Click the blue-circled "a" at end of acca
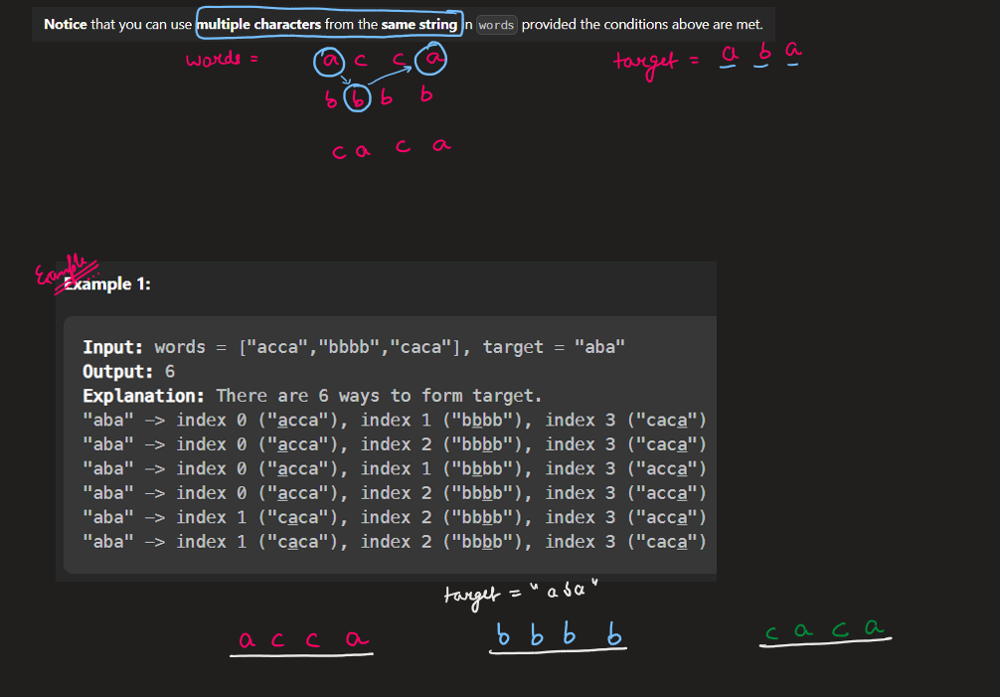 click(432, 61)
